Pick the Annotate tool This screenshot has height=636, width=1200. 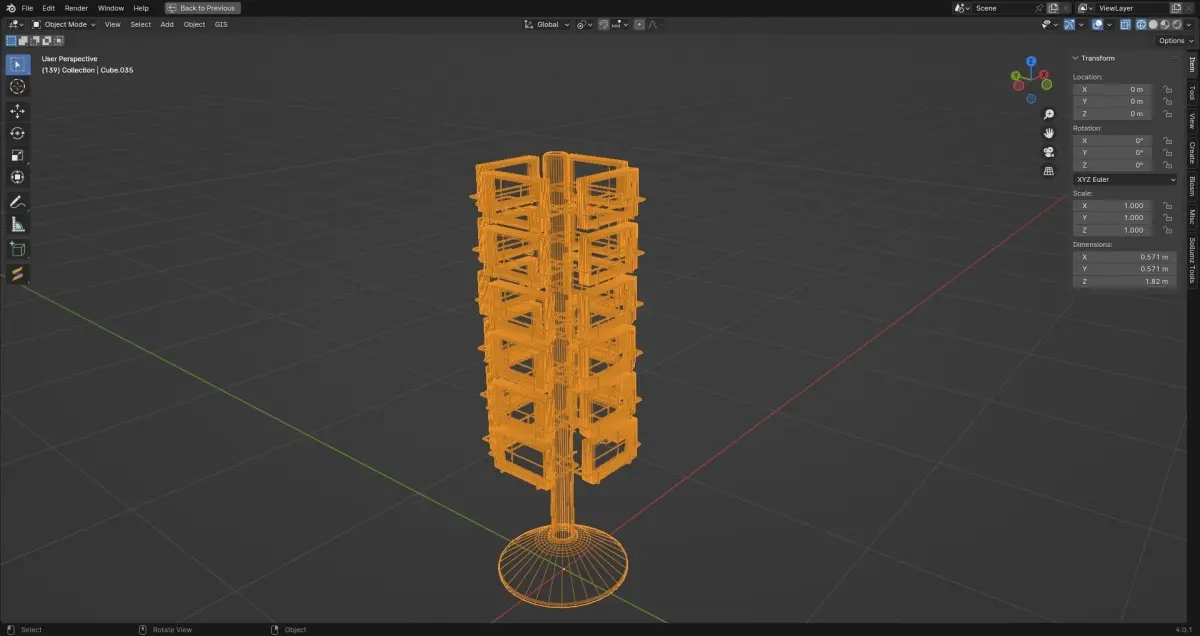coord(17,202)
